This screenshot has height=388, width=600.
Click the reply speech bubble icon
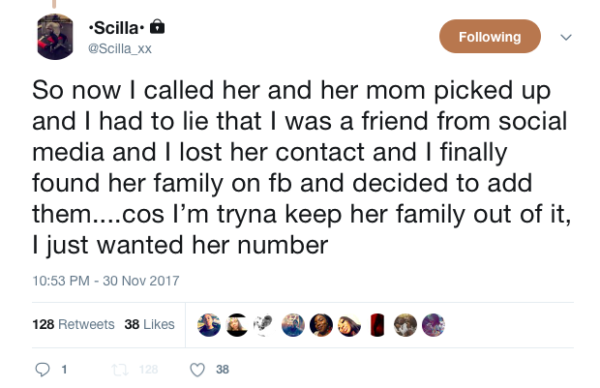42,369
